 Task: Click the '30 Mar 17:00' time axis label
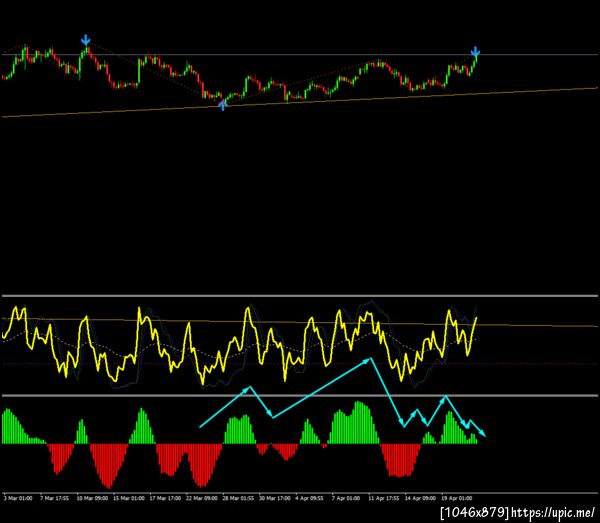point(275,498)
